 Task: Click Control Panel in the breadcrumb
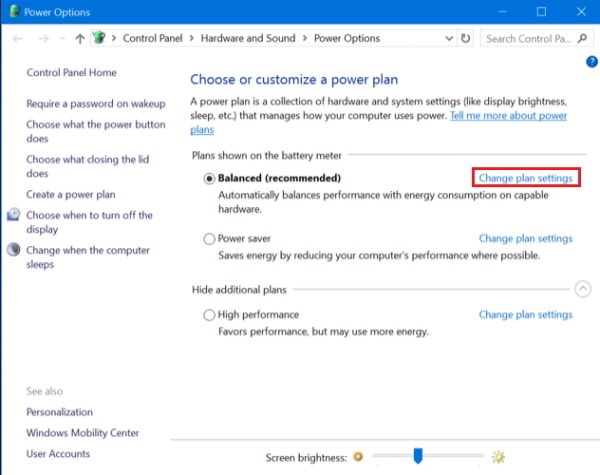[153, 38]
